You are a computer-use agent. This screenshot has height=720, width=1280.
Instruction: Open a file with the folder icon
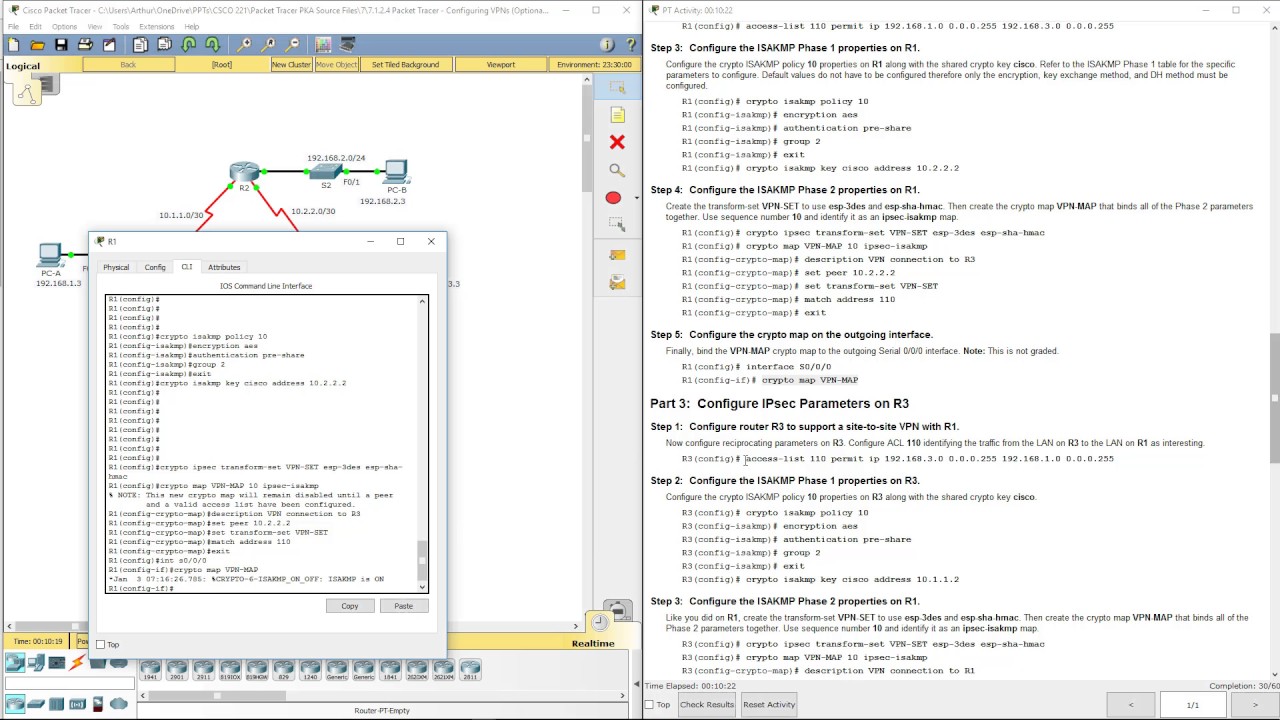click(37, 45)
